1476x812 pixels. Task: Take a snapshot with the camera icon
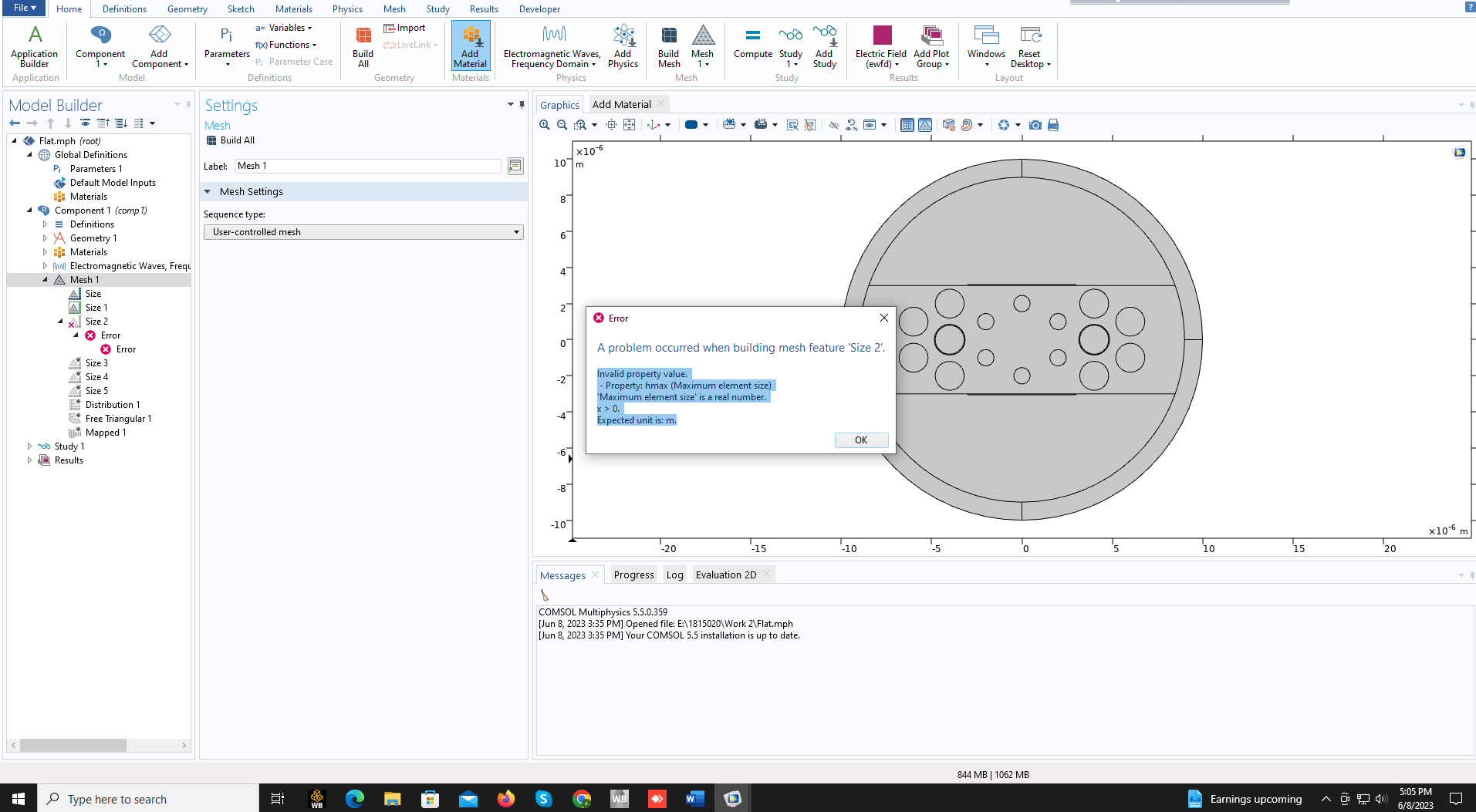1035,125
